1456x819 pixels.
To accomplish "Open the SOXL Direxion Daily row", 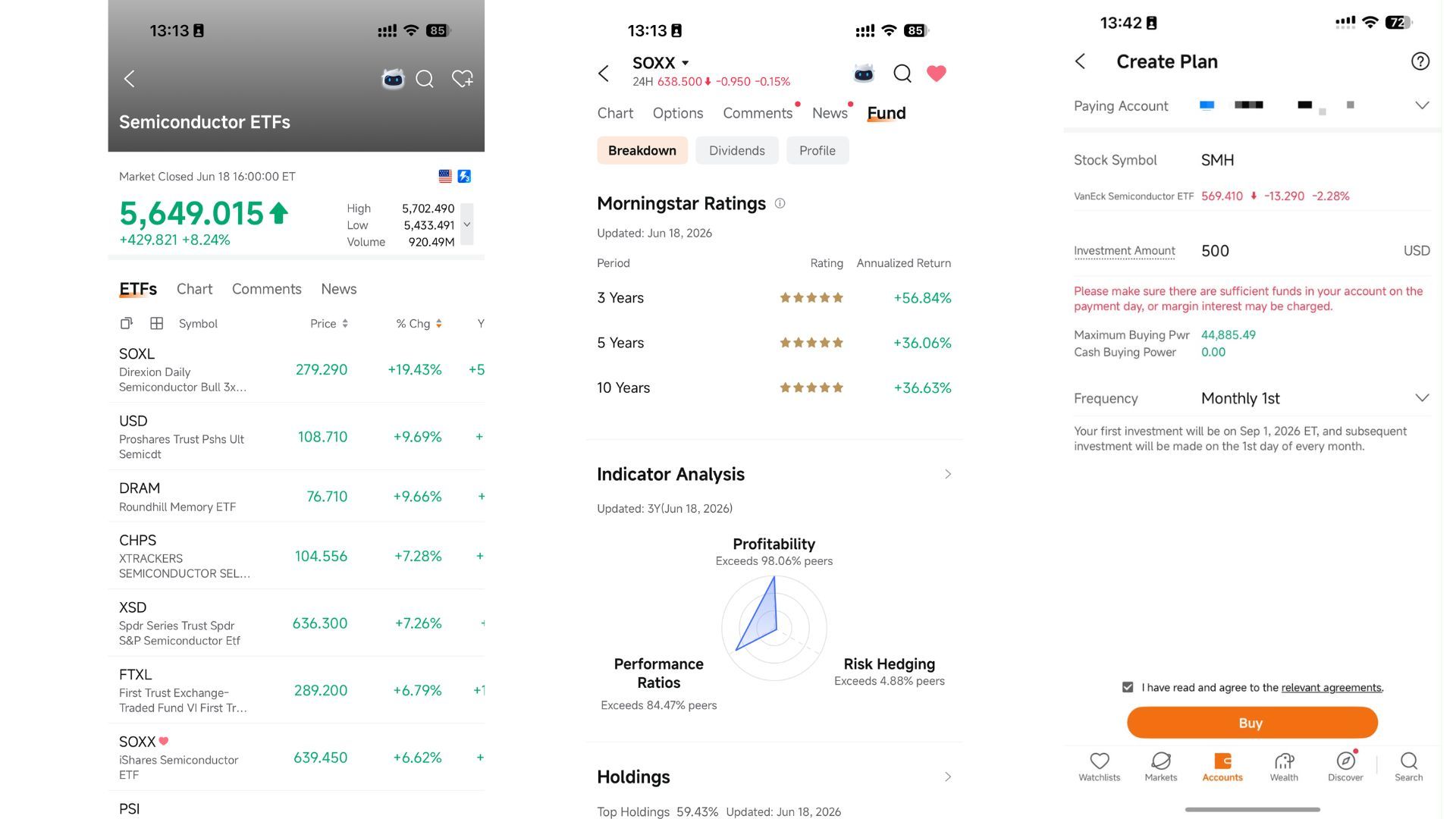I will (x=297, y=370).
